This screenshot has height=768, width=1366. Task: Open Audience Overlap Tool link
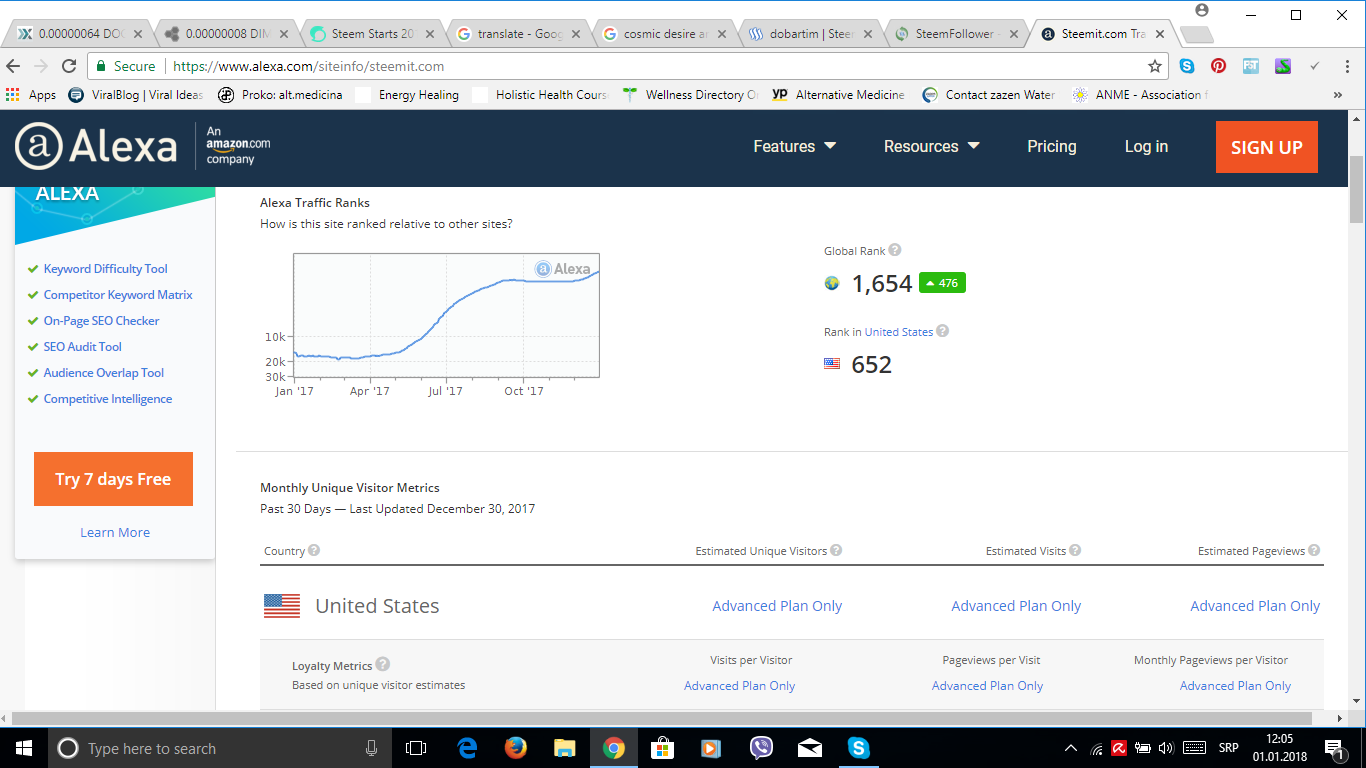point(104,373)
